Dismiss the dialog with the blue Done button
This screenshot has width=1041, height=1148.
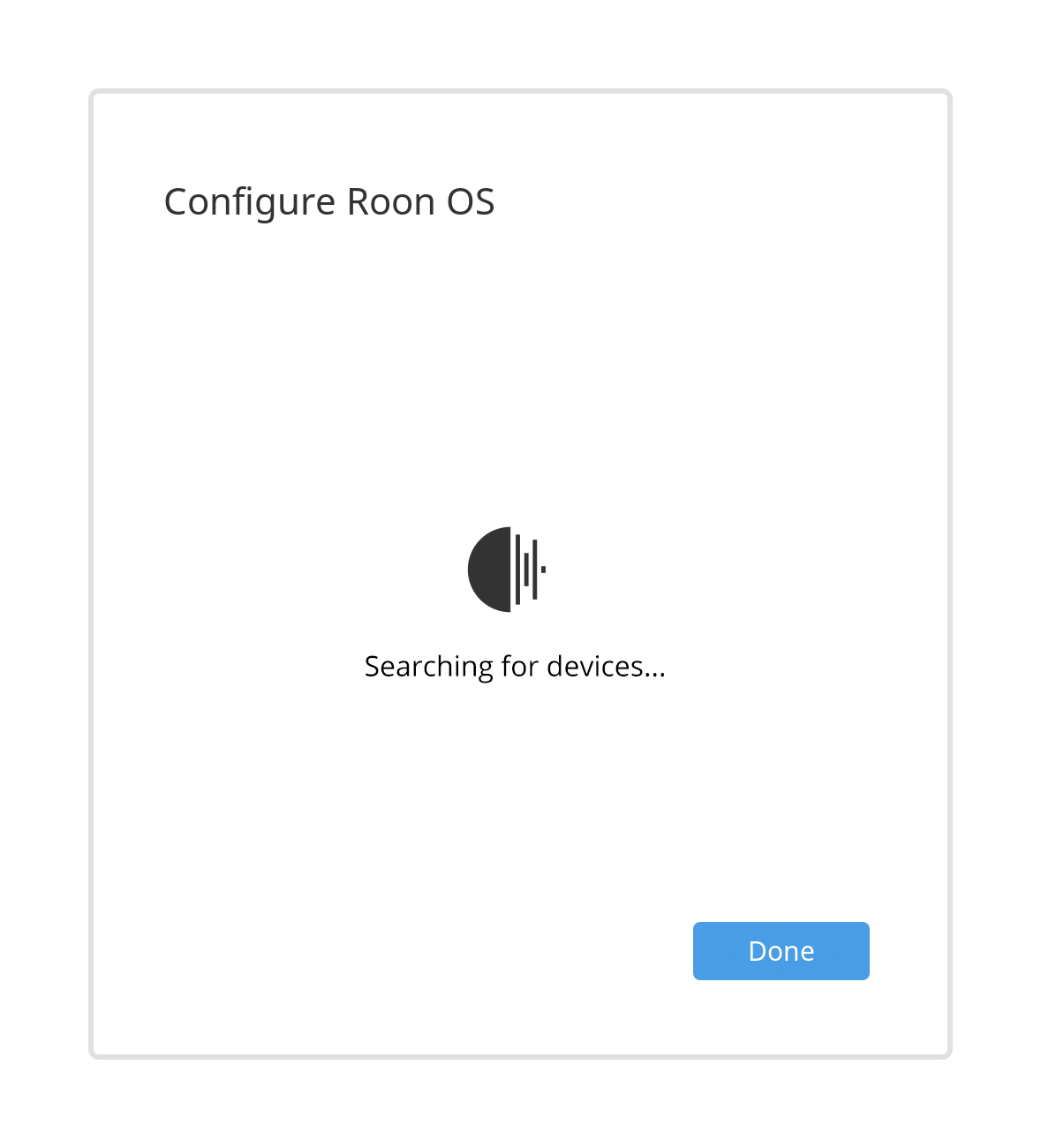coord(781,951)
